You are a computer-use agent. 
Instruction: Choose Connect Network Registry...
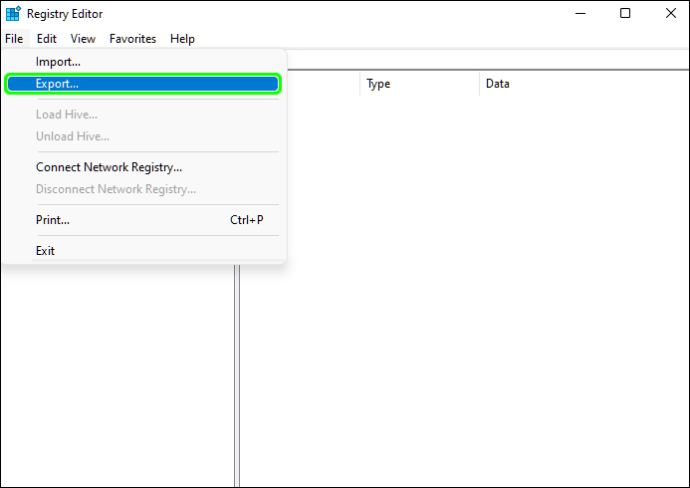143,167
